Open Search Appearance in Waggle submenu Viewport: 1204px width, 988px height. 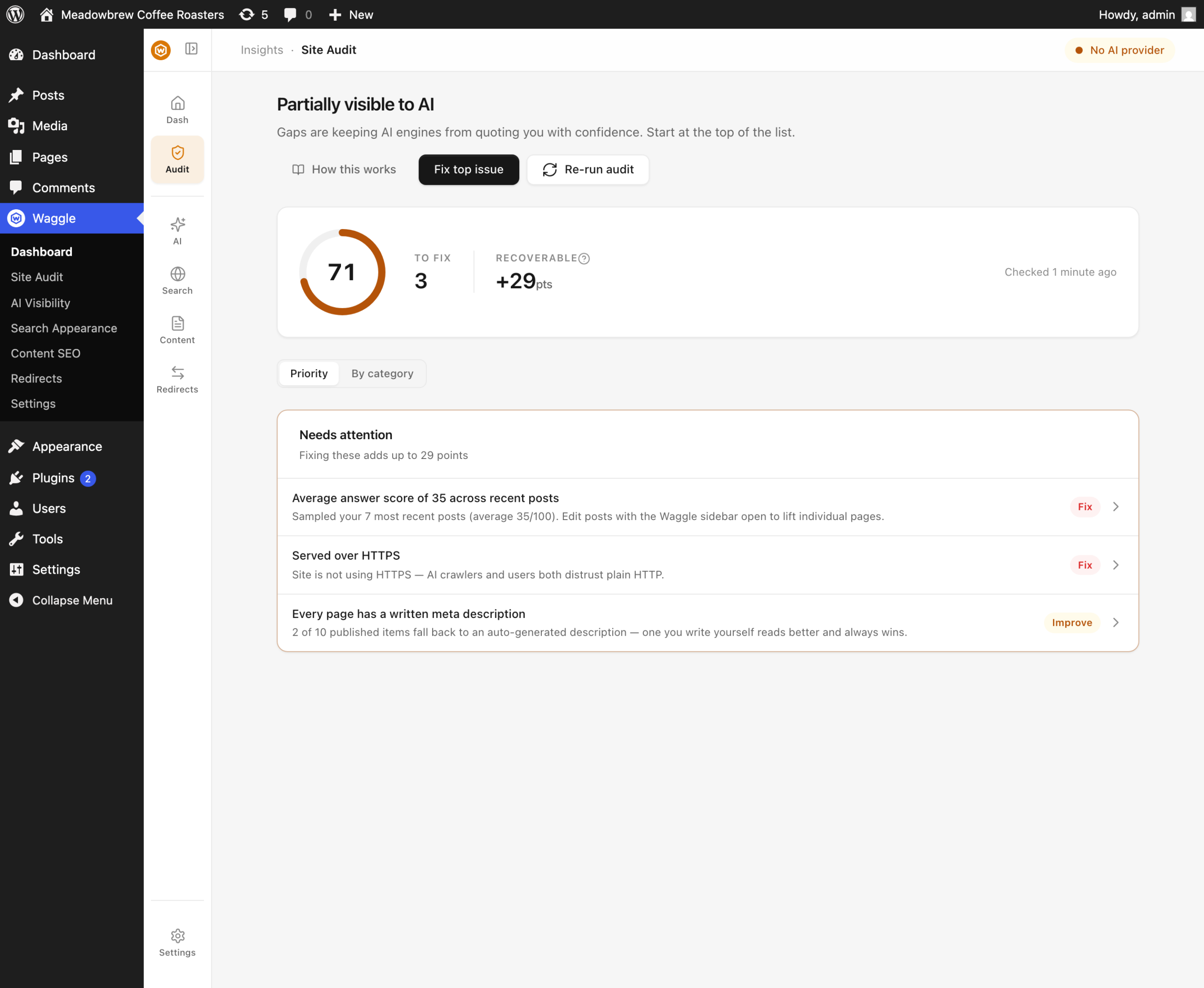64,328
